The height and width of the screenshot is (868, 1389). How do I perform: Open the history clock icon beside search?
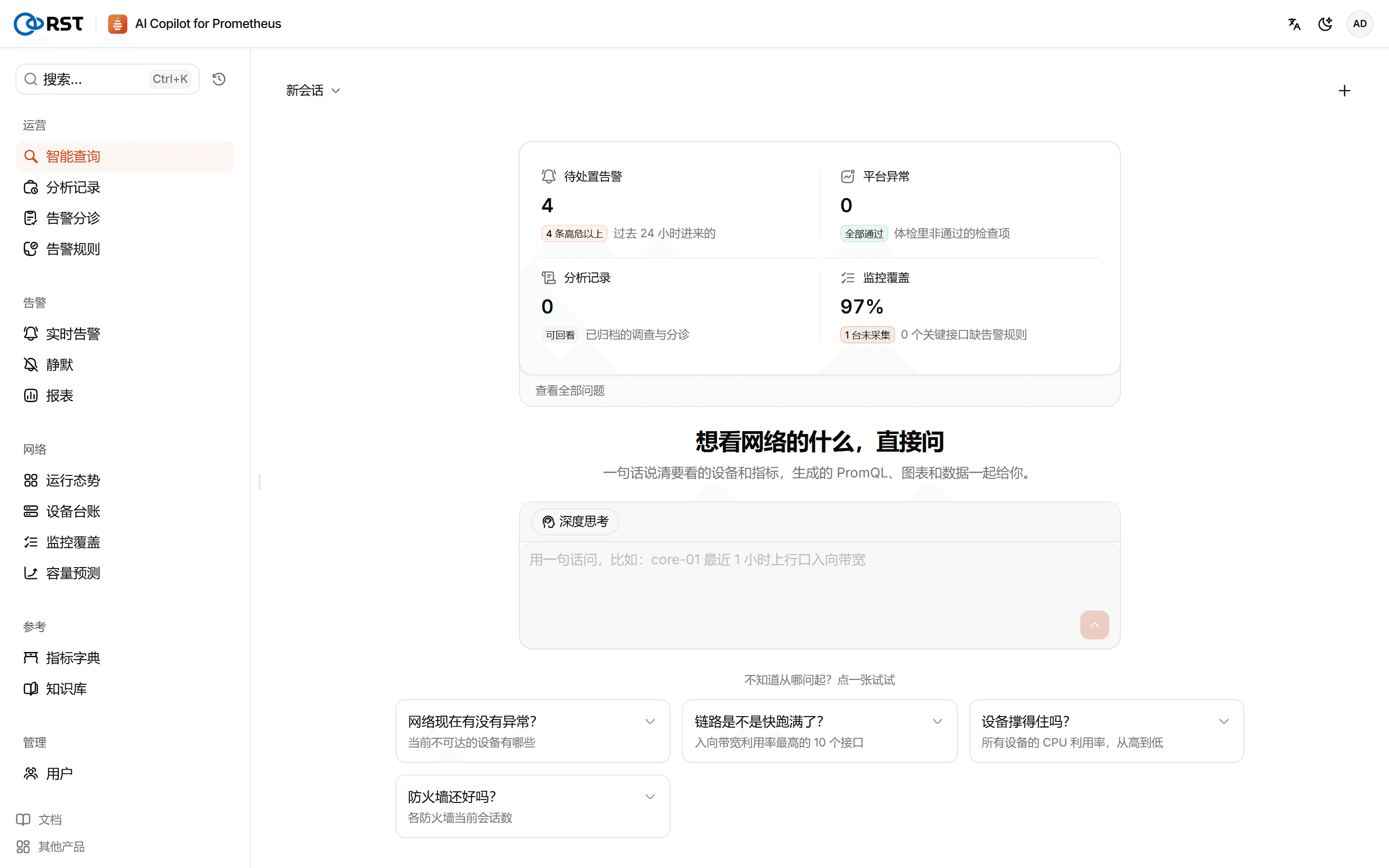[x=218, y=79]
